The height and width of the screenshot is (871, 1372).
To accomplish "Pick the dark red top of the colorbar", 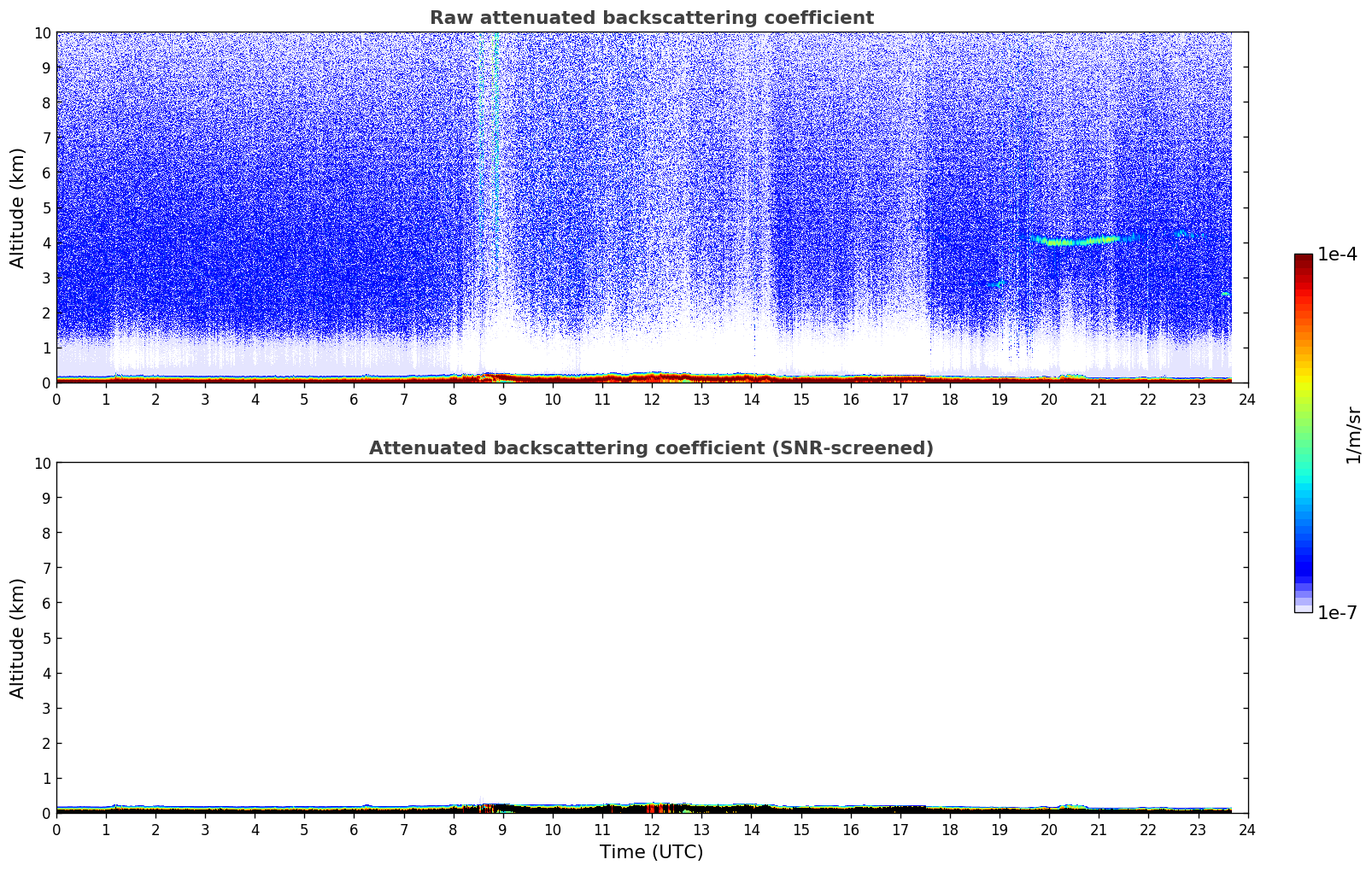I will (1303, 260).
